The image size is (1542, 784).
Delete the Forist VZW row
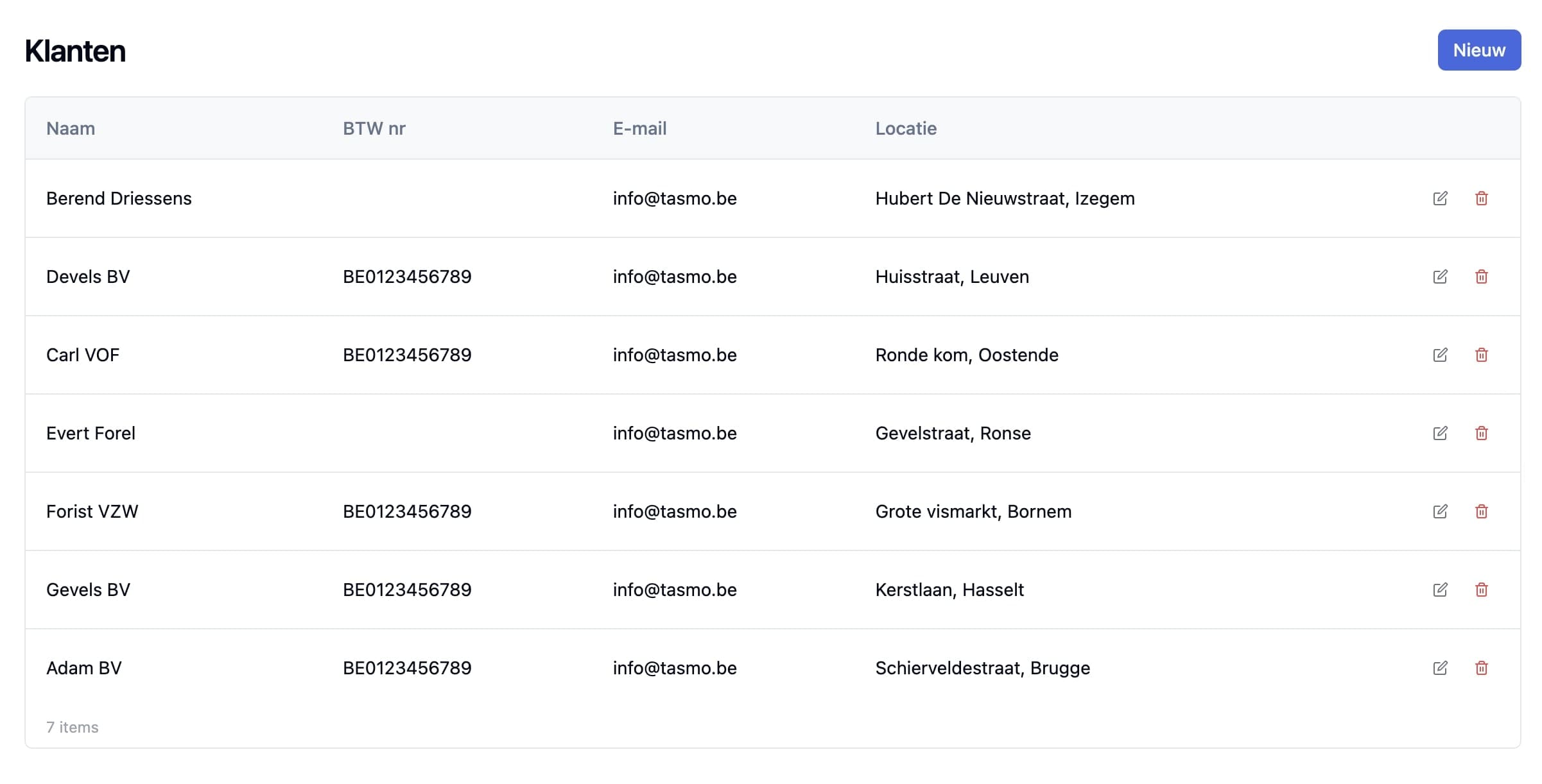[1481, 511]
